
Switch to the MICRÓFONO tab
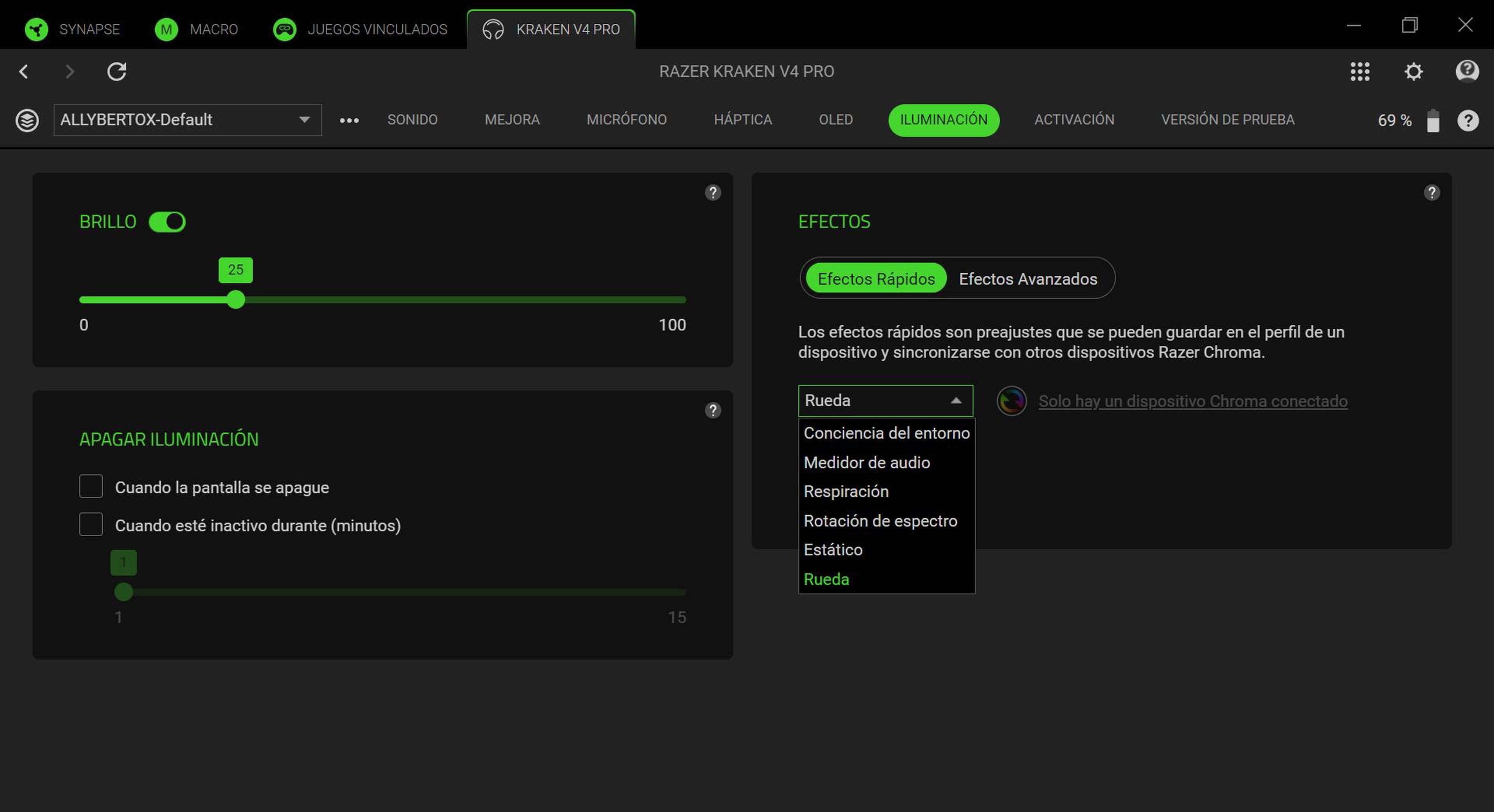pos(626,120)
